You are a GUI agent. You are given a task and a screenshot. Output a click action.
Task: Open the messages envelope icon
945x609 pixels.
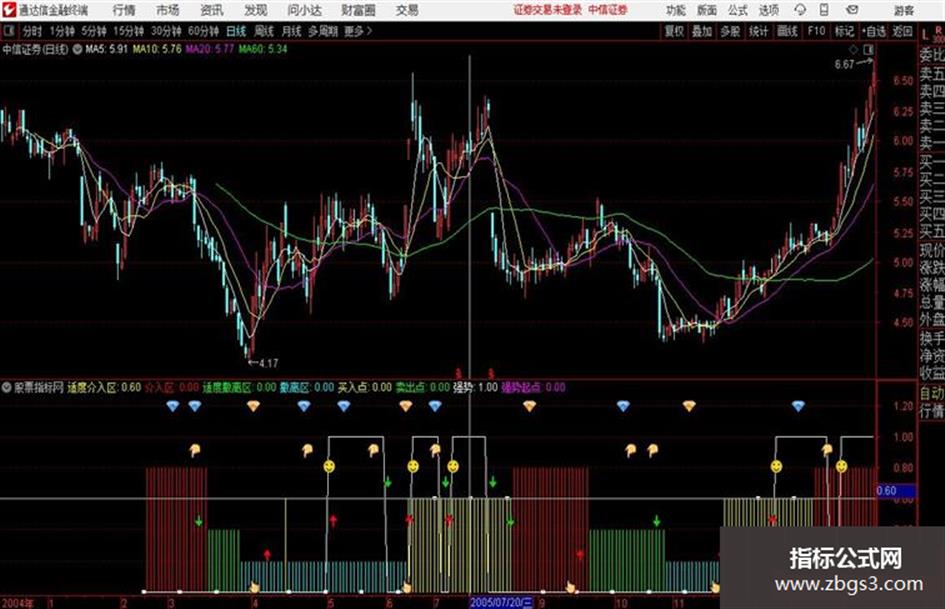tap(852, 10)
